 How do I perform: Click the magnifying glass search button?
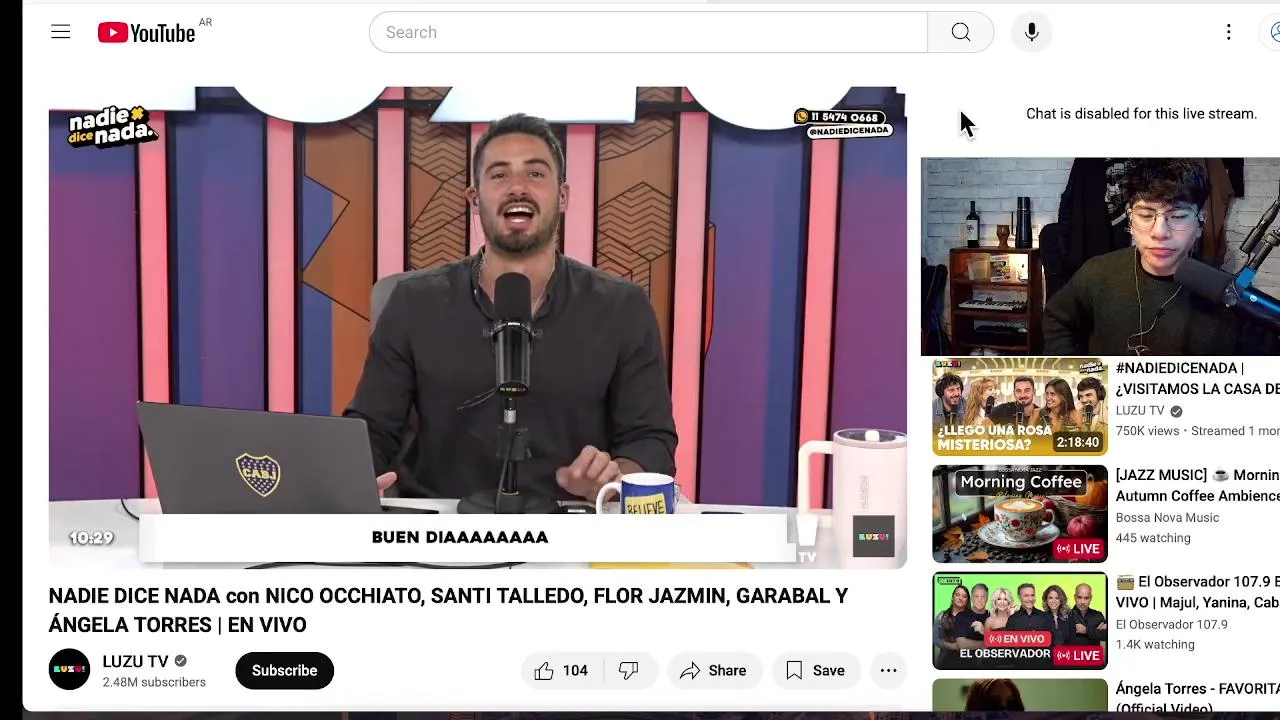pos(961,32)
